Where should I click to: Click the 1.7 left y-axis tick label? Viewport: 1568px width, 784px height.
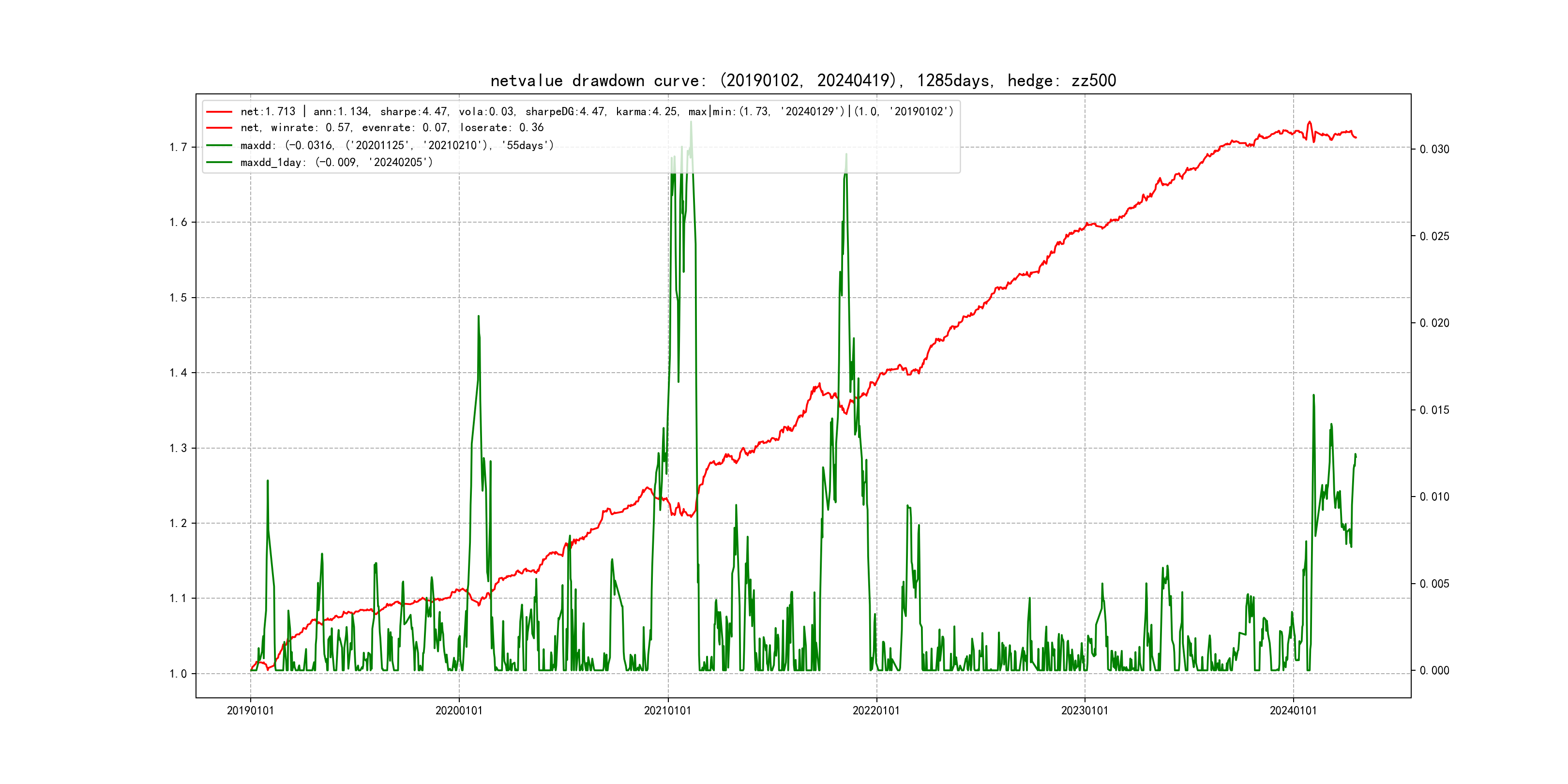179,147
